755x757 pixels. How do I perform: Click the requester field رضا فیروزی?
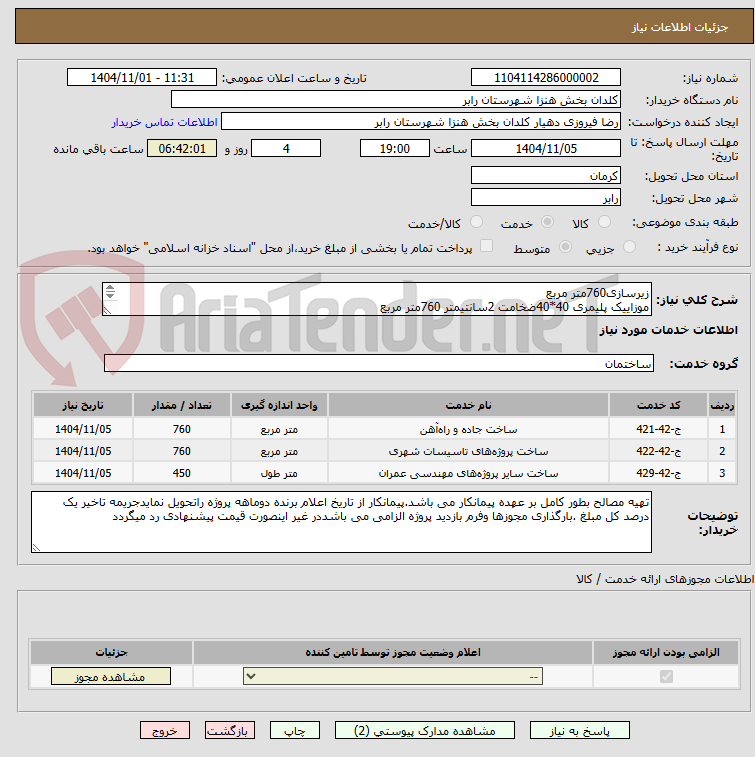(x=421, y=122)
